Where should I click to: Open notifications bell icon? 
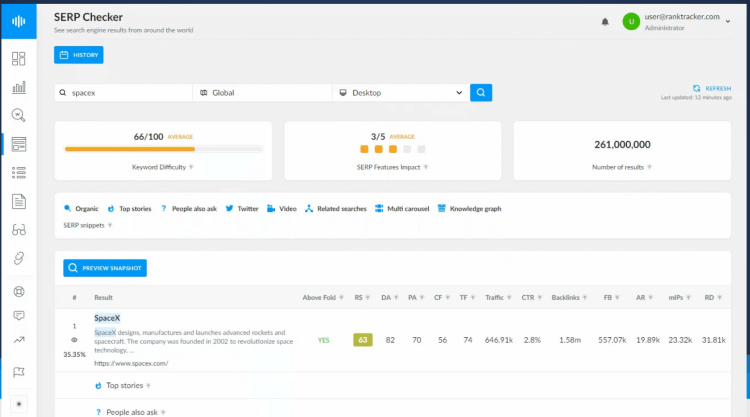(x=605, y=22)
